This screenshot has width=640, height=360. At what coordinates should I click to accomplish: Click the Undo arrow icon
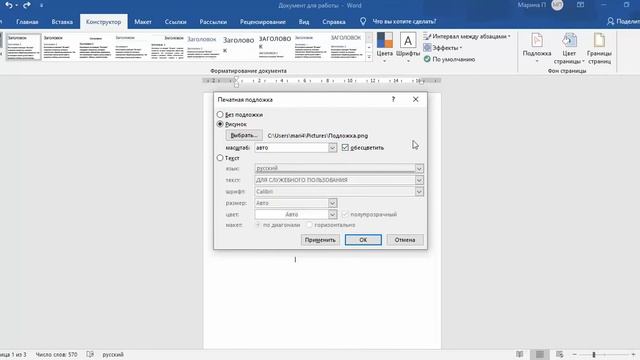tap(9, 5)
